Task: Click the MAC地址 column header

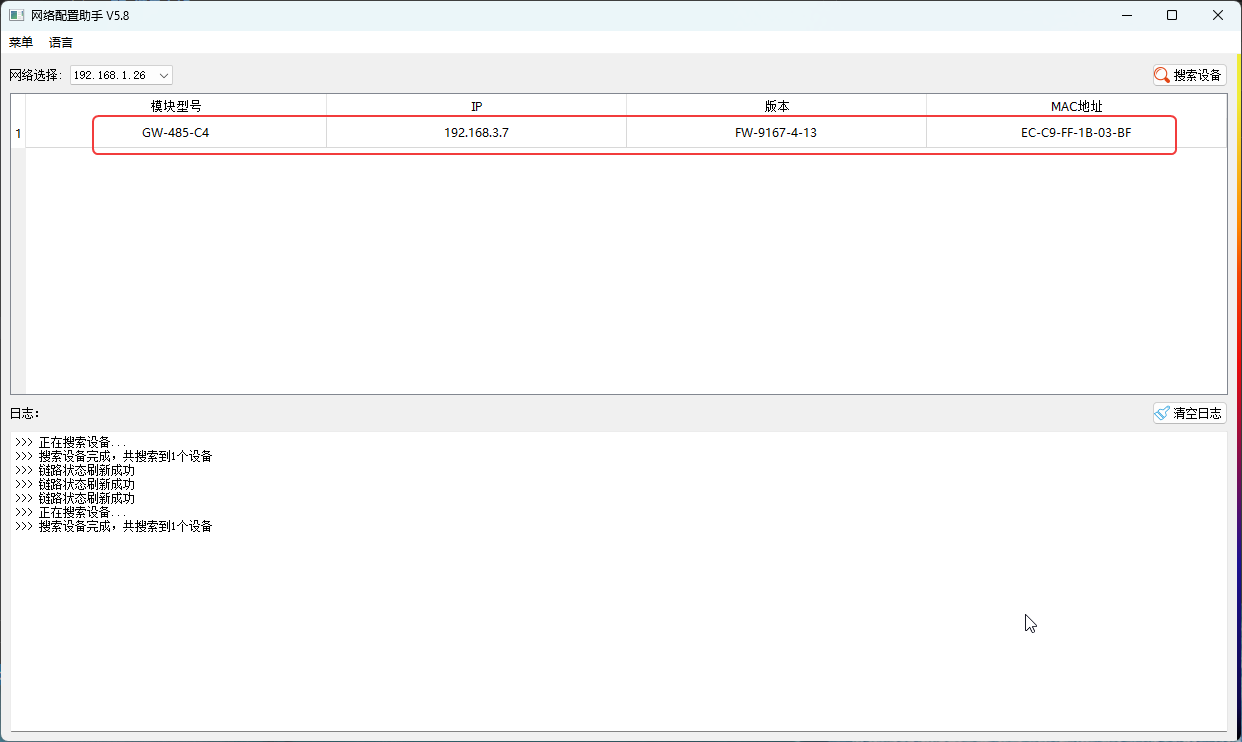Action: click(1076, 106)
